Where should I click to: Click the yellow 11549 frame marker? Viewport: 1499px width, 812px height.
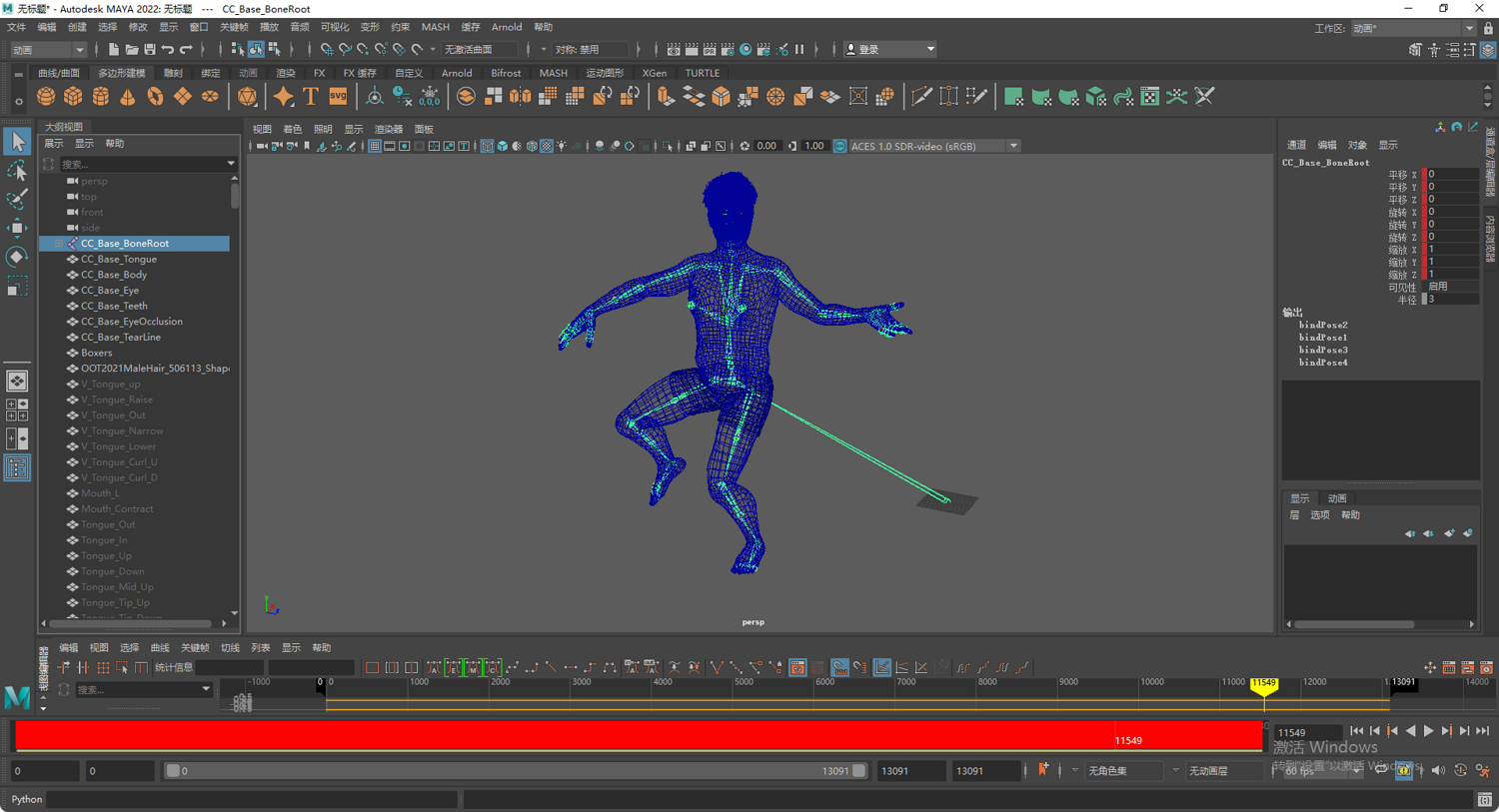click(x=1264, y=685)
